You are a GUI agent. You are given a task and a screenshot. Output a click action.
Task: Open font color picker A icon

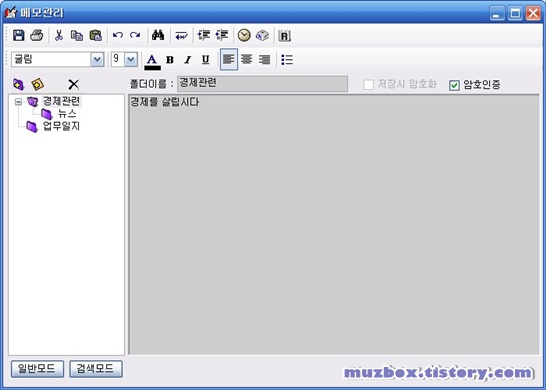[x=152, y=61]
